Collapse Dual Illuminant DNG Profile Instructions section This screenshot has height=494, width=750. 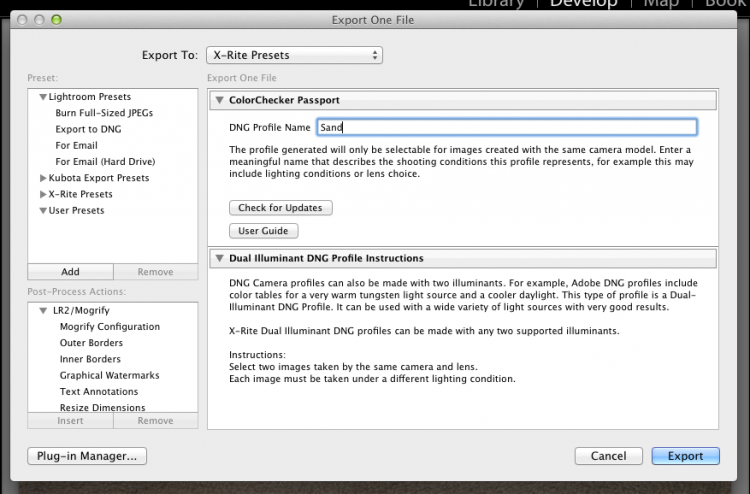[220, 258]
